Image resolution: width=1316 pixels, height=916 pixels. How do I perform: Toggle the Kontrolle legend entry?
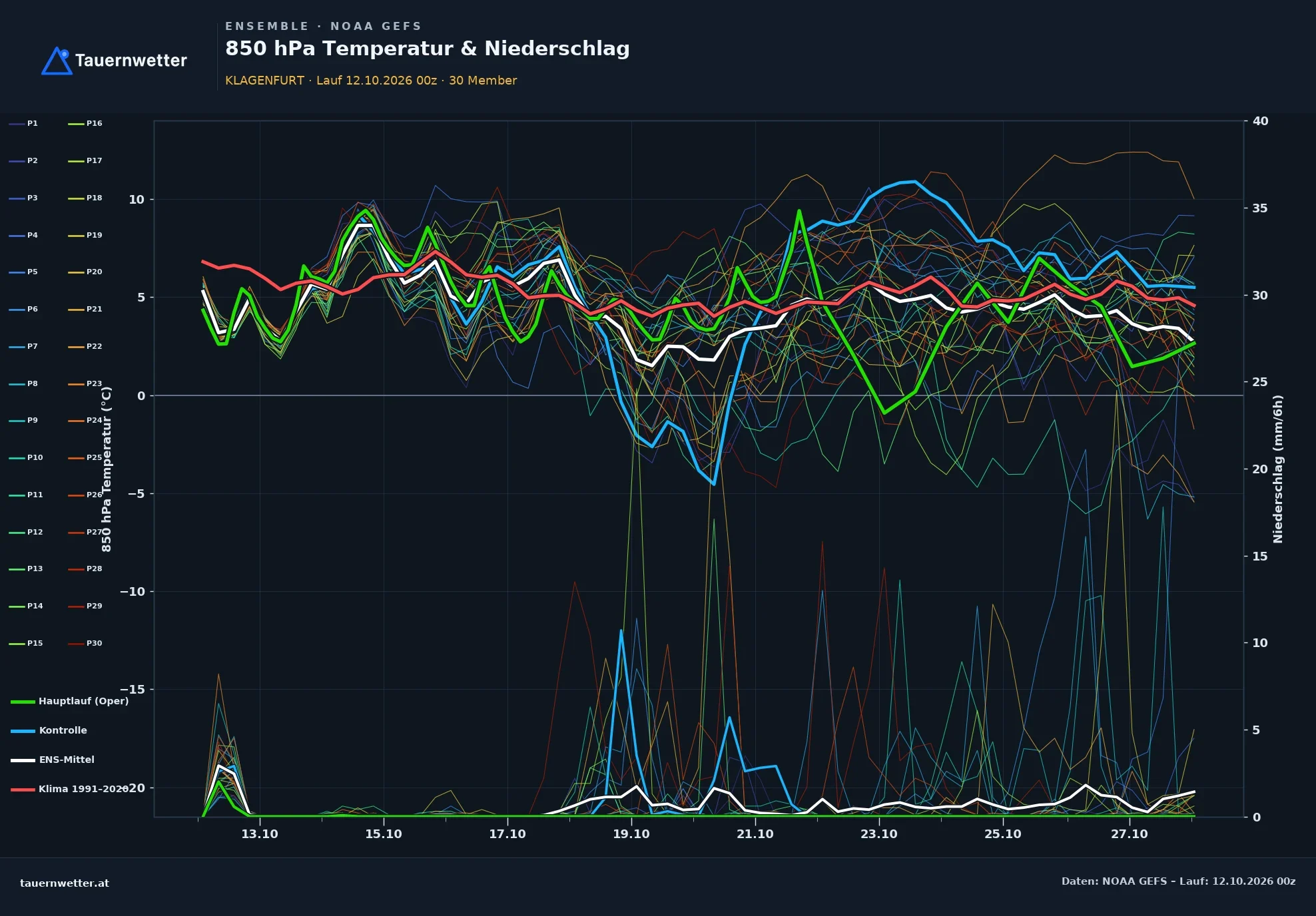click(49, 730)
